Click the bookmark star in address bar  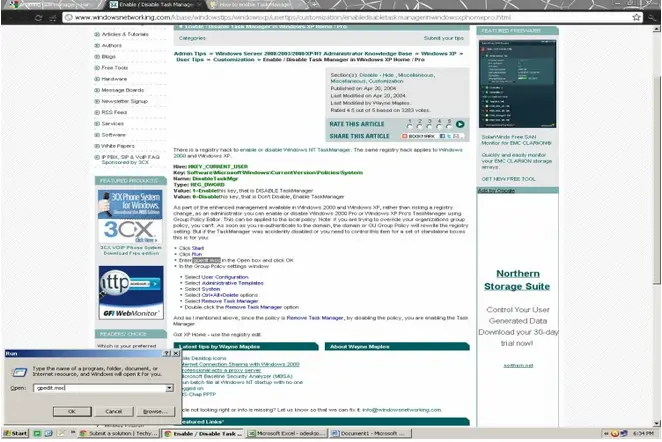click(x=636, y=17)
